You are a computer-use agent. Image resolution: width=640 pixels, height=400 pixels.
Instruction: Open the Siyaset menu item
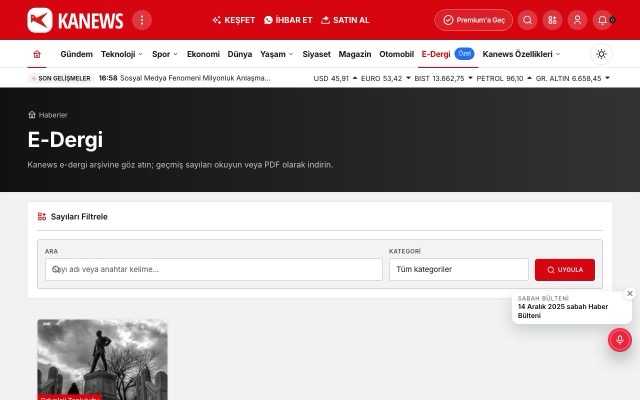316,54
